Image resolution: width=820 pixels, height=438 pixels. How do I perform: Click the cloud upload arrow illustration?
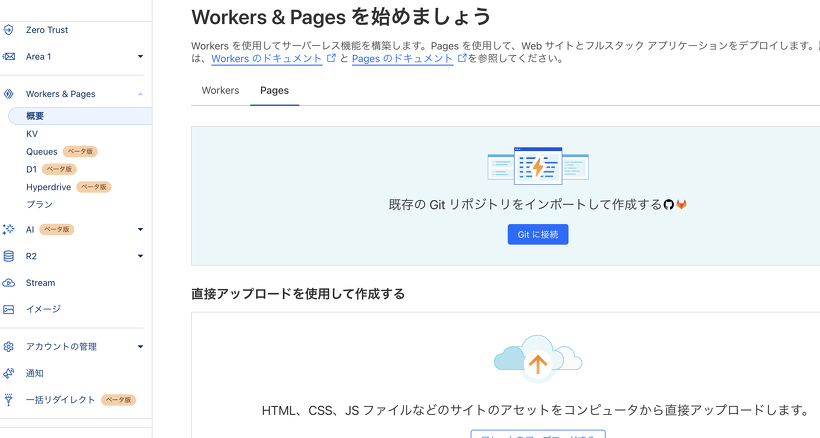[538, 359]
